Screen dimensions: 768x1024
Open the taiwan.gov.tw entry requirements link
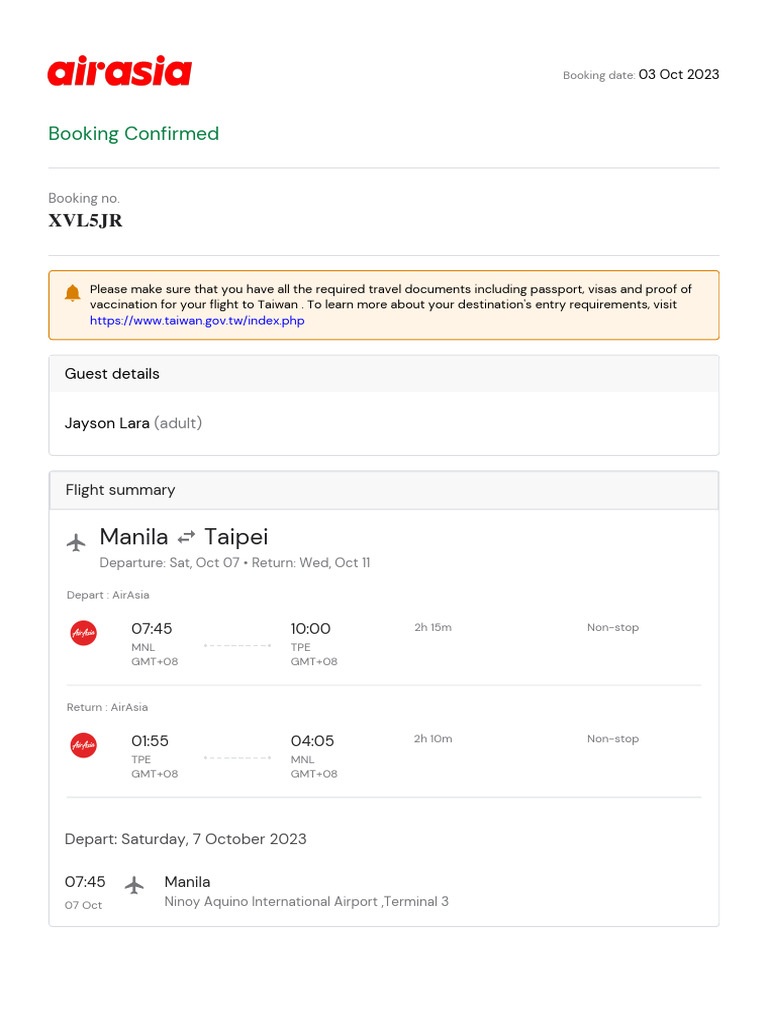tap(197, 321)
